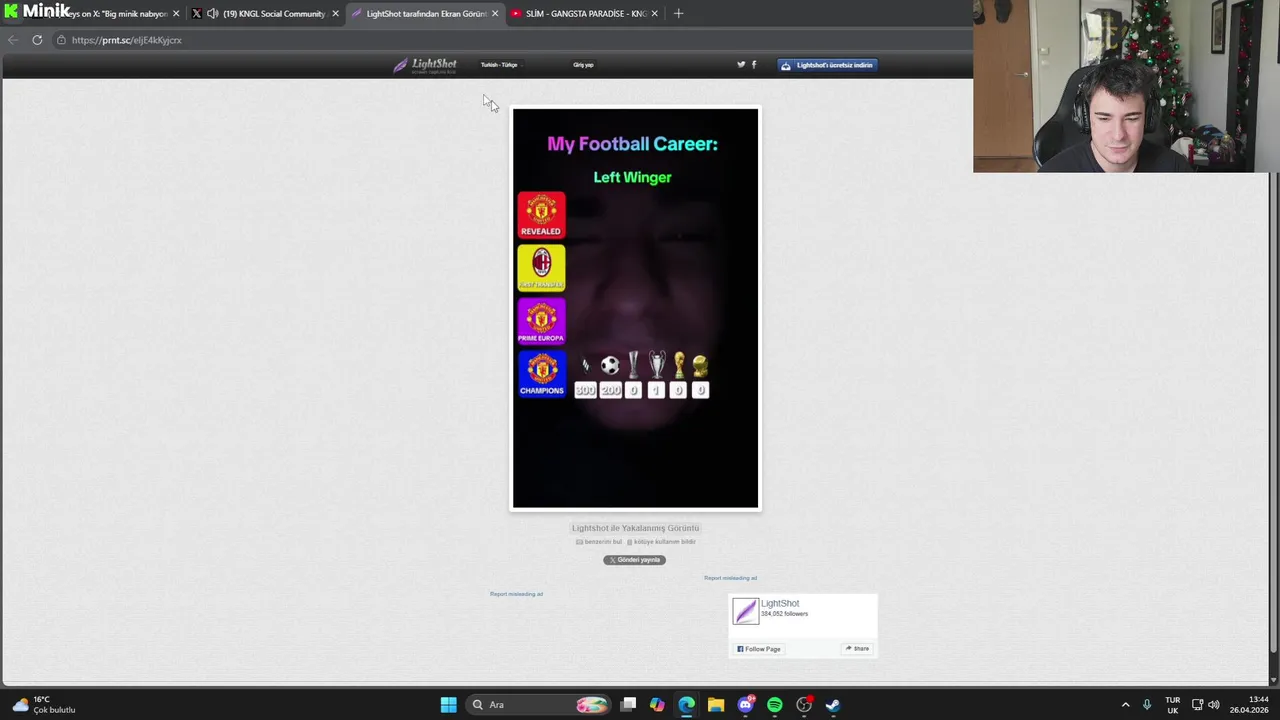Click the microphone icon in system tray
Viewport: 1280px width, 720px height.
tap(1147, 705)
